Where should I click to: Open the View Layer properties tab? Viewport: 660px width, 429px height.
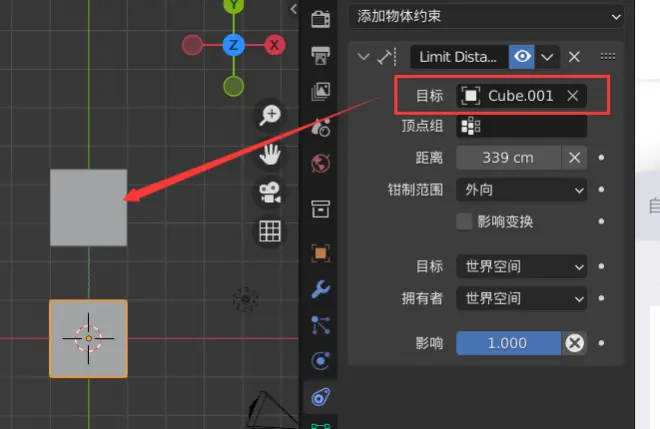point(320,91)
